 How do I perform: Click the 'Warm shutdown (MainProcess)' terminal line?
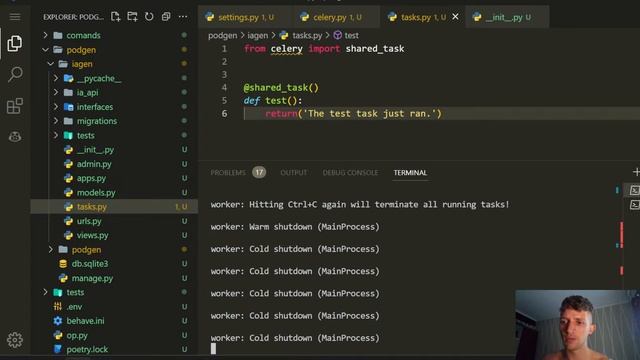pyautogui.click(x=295, y=227)
